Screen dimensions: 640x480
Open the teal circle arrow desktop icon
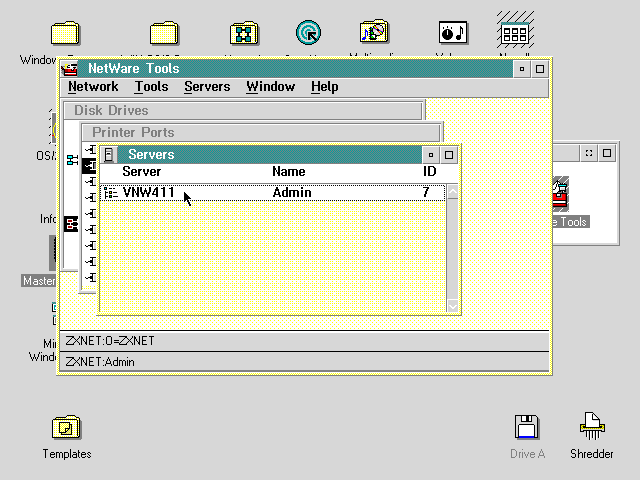click(x=309, y=33)
